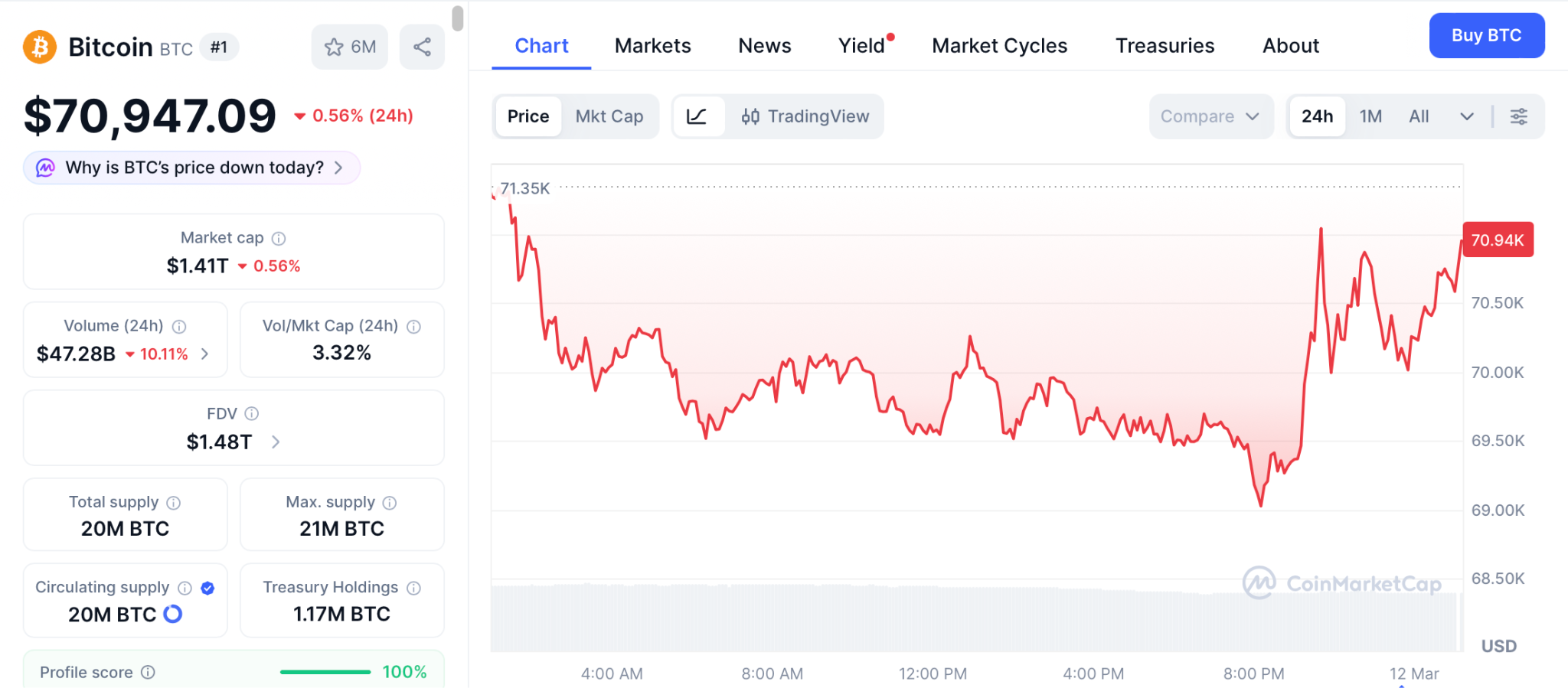Open the Compare dropdown
Viewport: 1568px width, 688px height.
[1210, 116]
